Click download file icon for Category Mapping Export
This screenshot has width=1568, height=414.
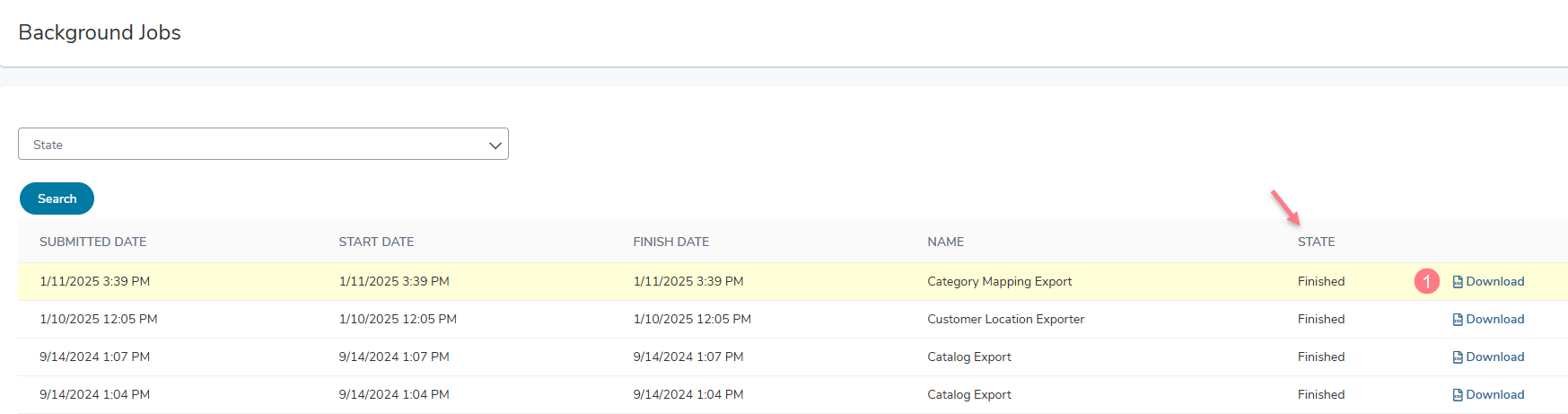click(1458, 282)
